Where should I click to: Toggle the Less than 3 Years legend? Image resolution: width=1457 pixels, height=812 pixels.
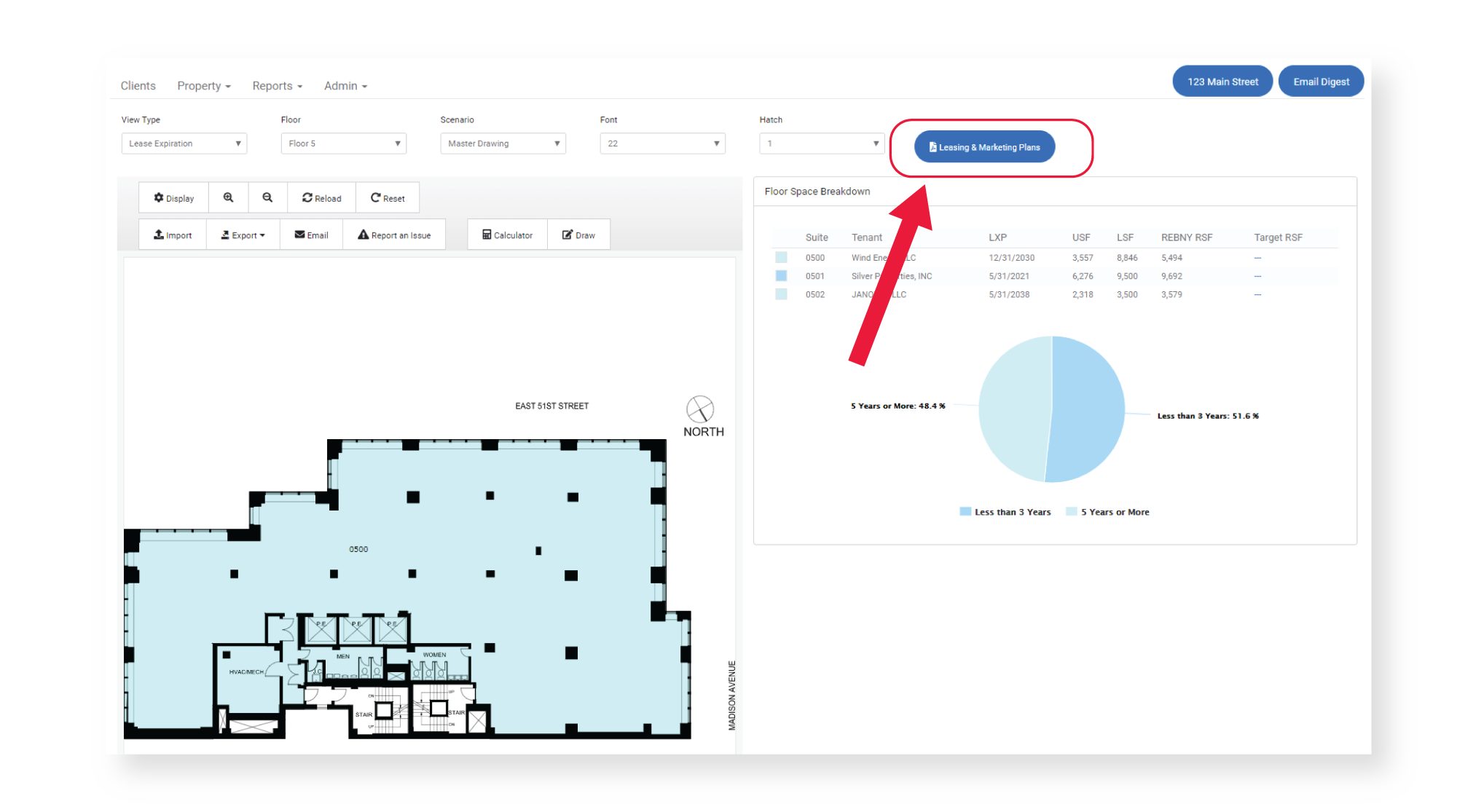click(x=1005, y=512)
